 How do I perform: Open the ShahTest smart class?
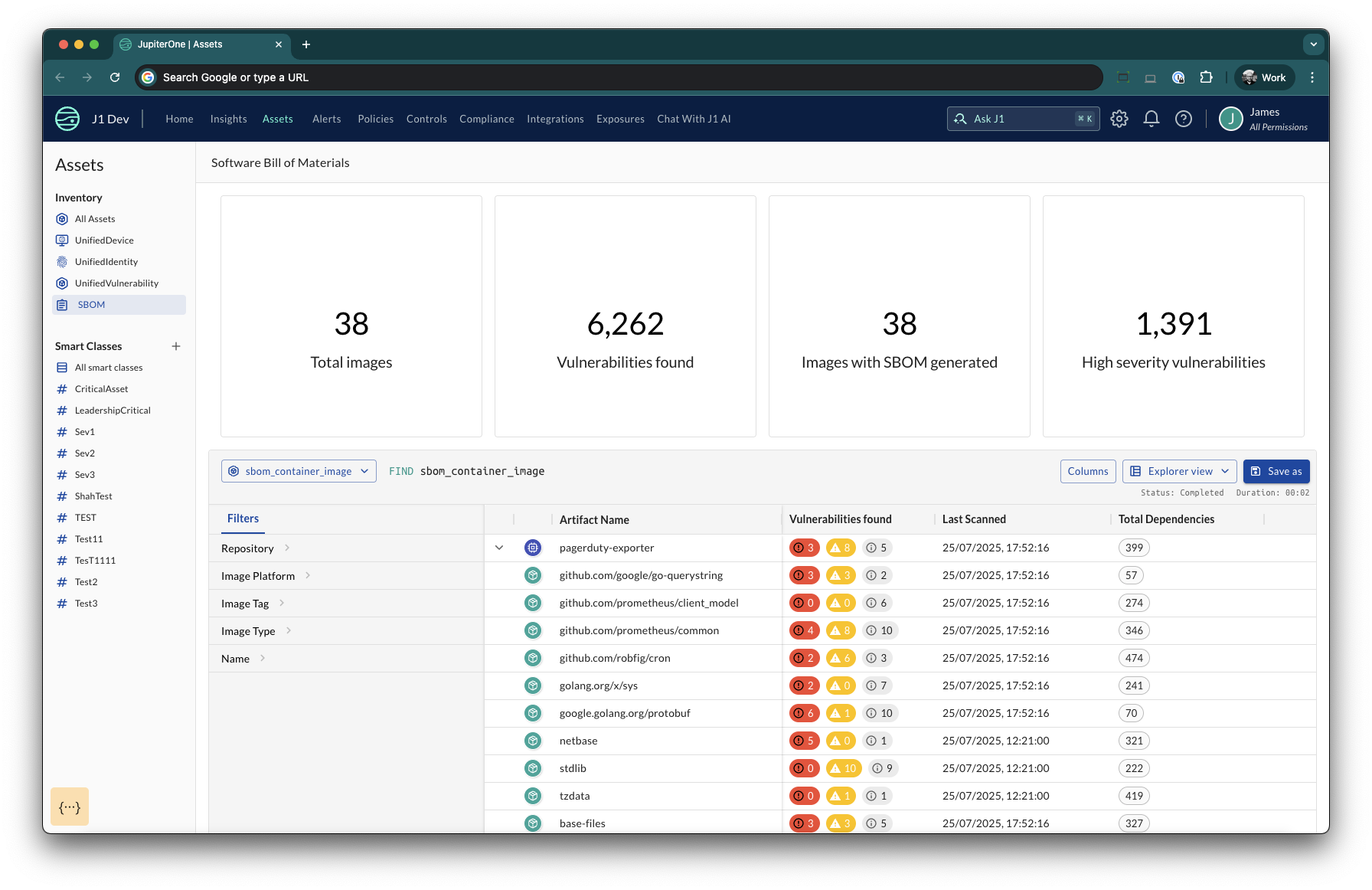tap(93, 496)
